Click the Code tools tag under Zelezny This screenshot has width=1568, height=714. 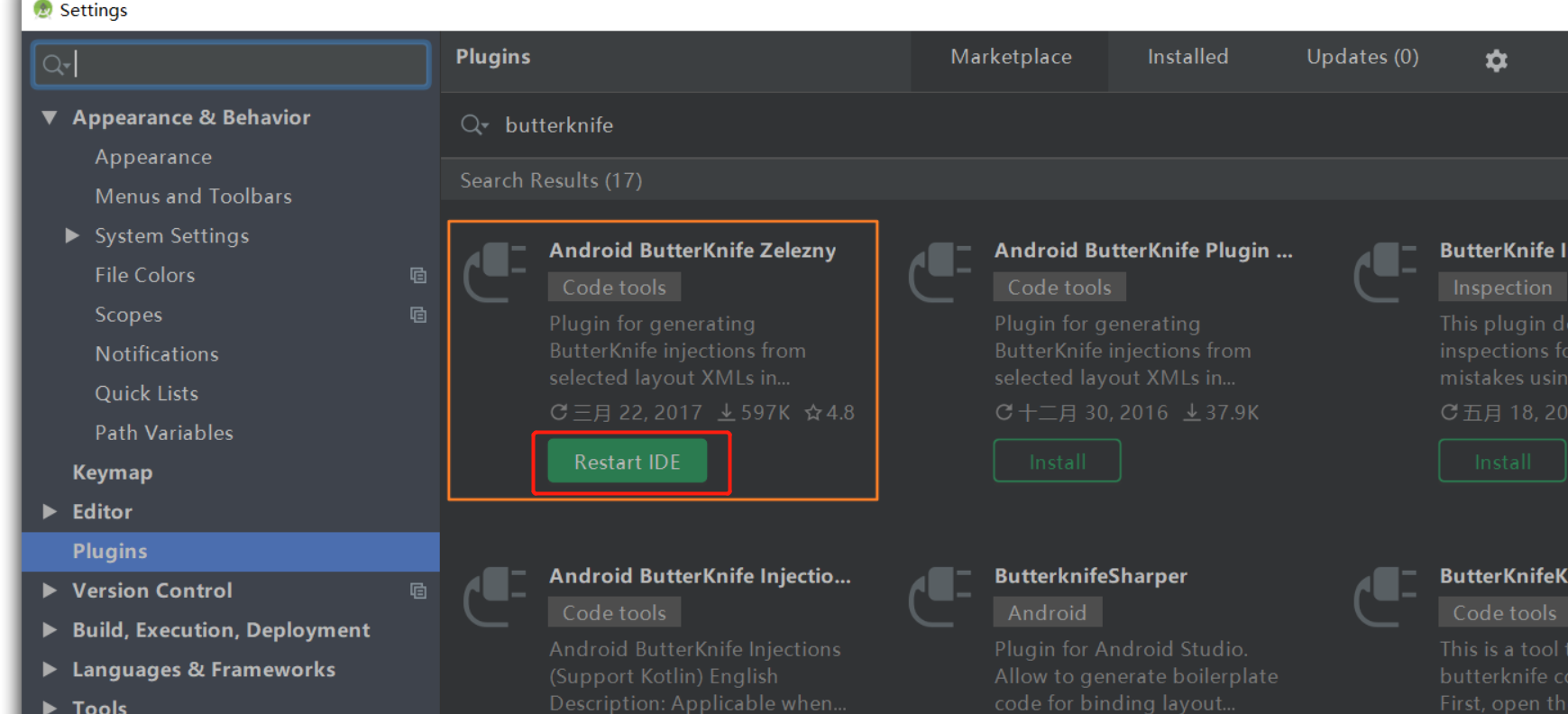(x=614, y=288)
